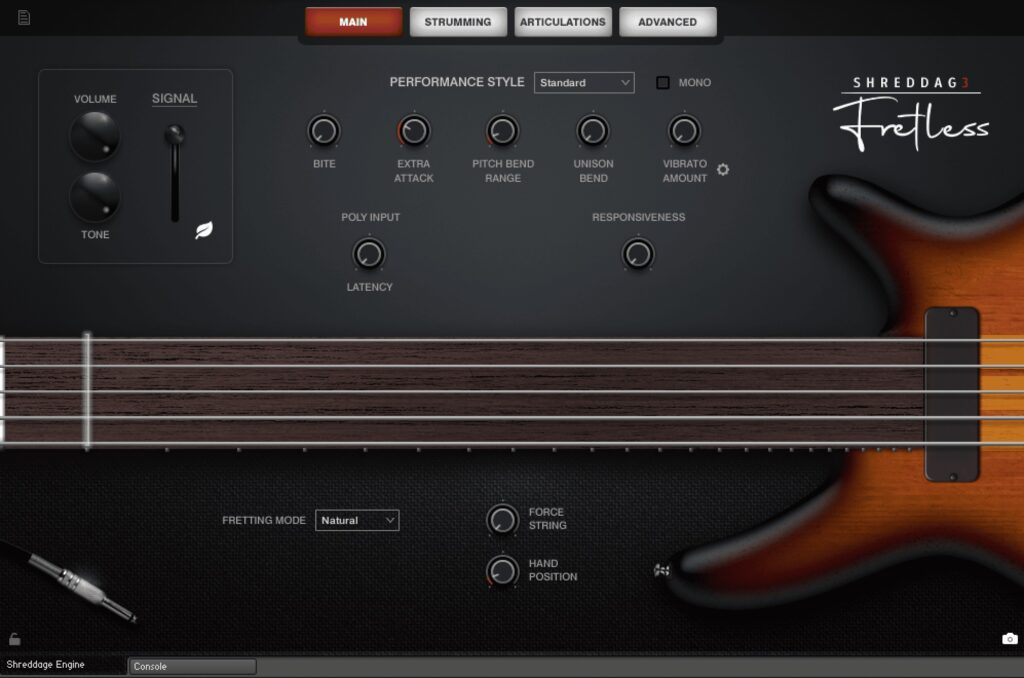Click the camera snapshot icon

(x=1010, y=639)
